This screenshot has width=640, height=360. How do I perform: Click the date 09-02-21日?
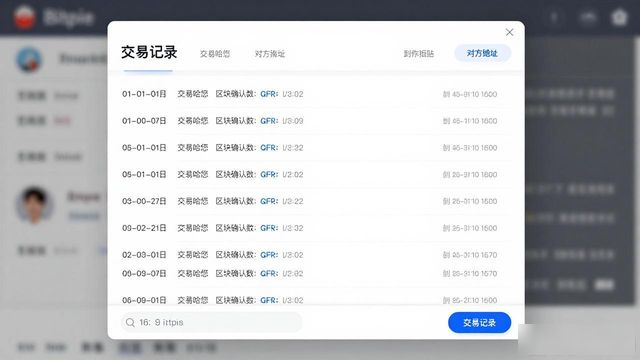(x=144, y=228)
